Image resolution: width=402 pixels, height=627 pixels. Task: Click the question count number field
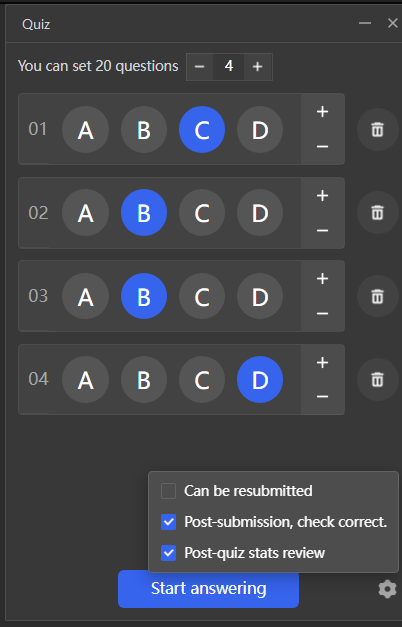pos(229,66)
